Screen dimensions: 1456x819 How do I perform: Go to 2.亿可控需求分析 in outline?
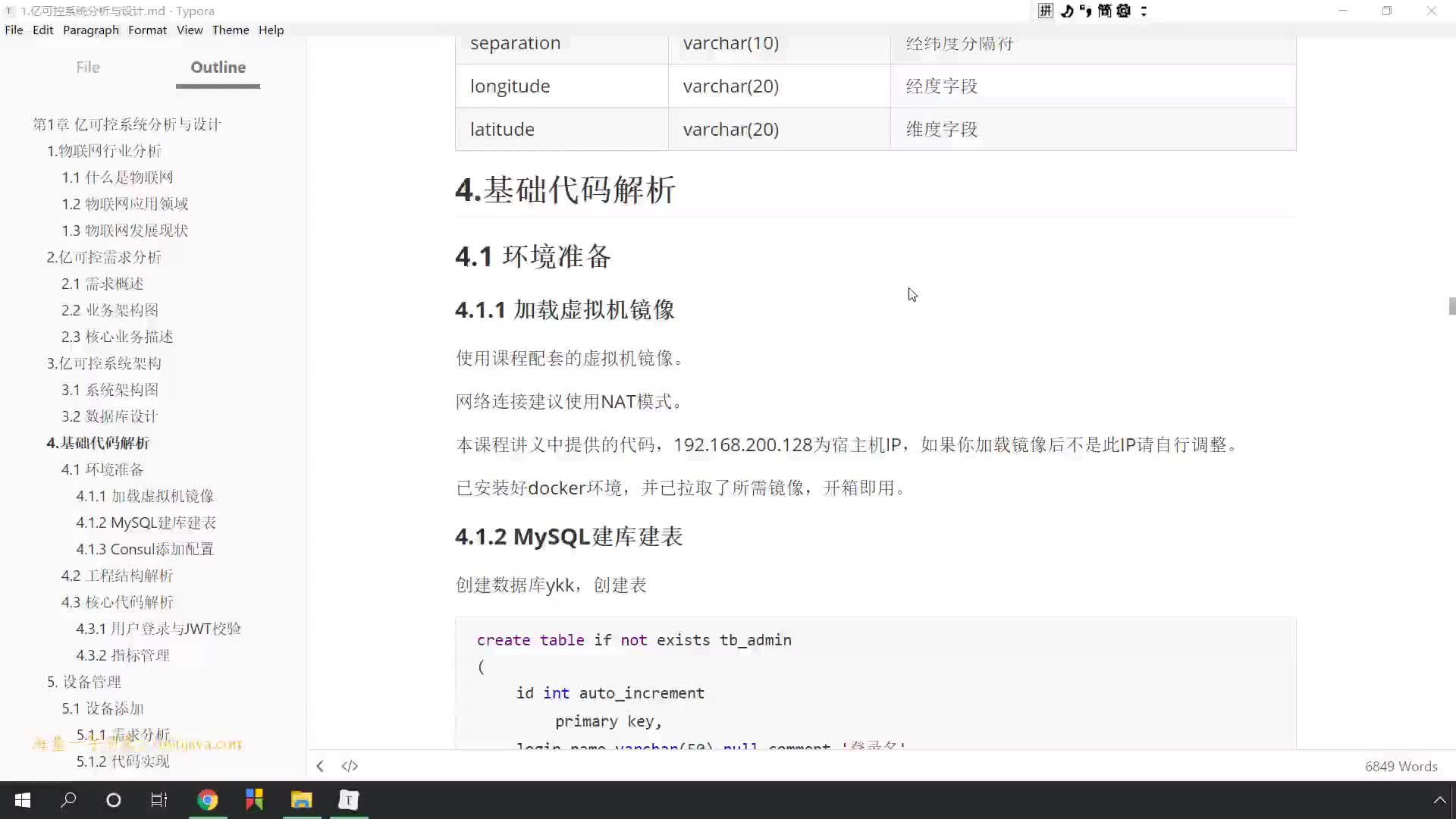(104, 257)
